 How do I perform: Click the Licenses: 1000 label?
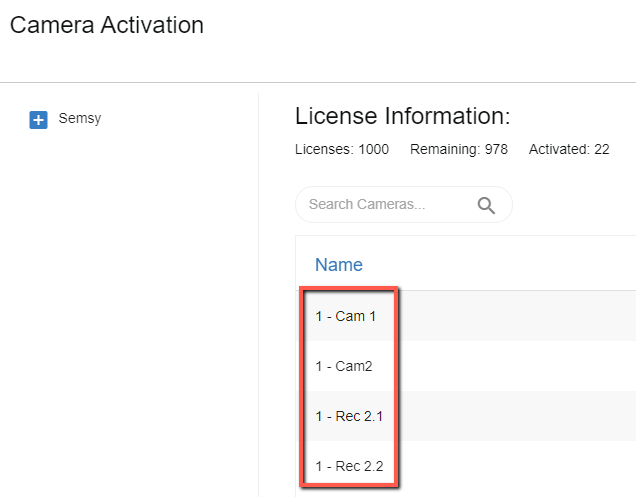(x=342, y=149)
